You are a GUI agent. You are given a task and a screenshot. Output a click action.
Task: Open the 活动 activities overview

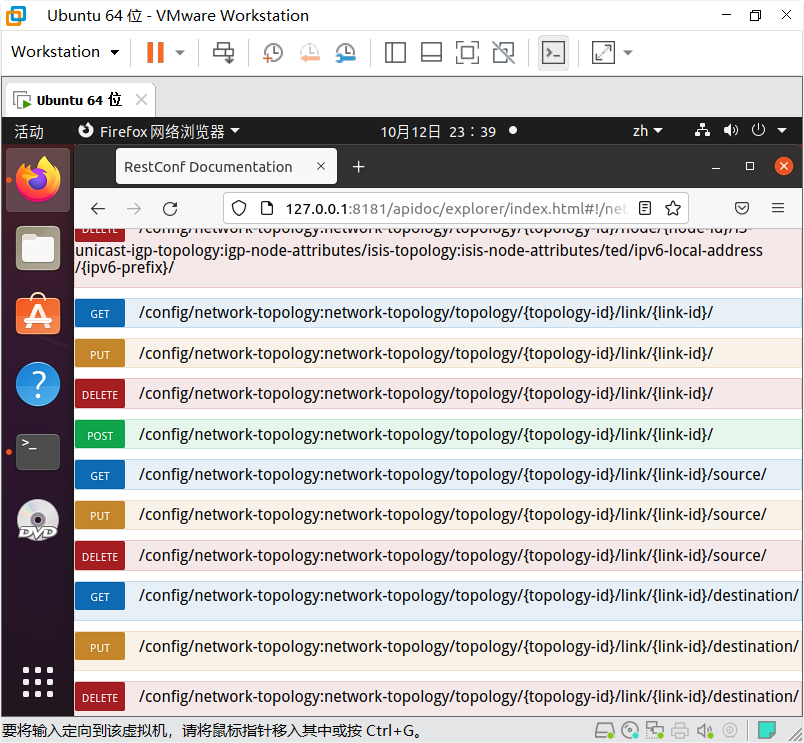(29, 131)
